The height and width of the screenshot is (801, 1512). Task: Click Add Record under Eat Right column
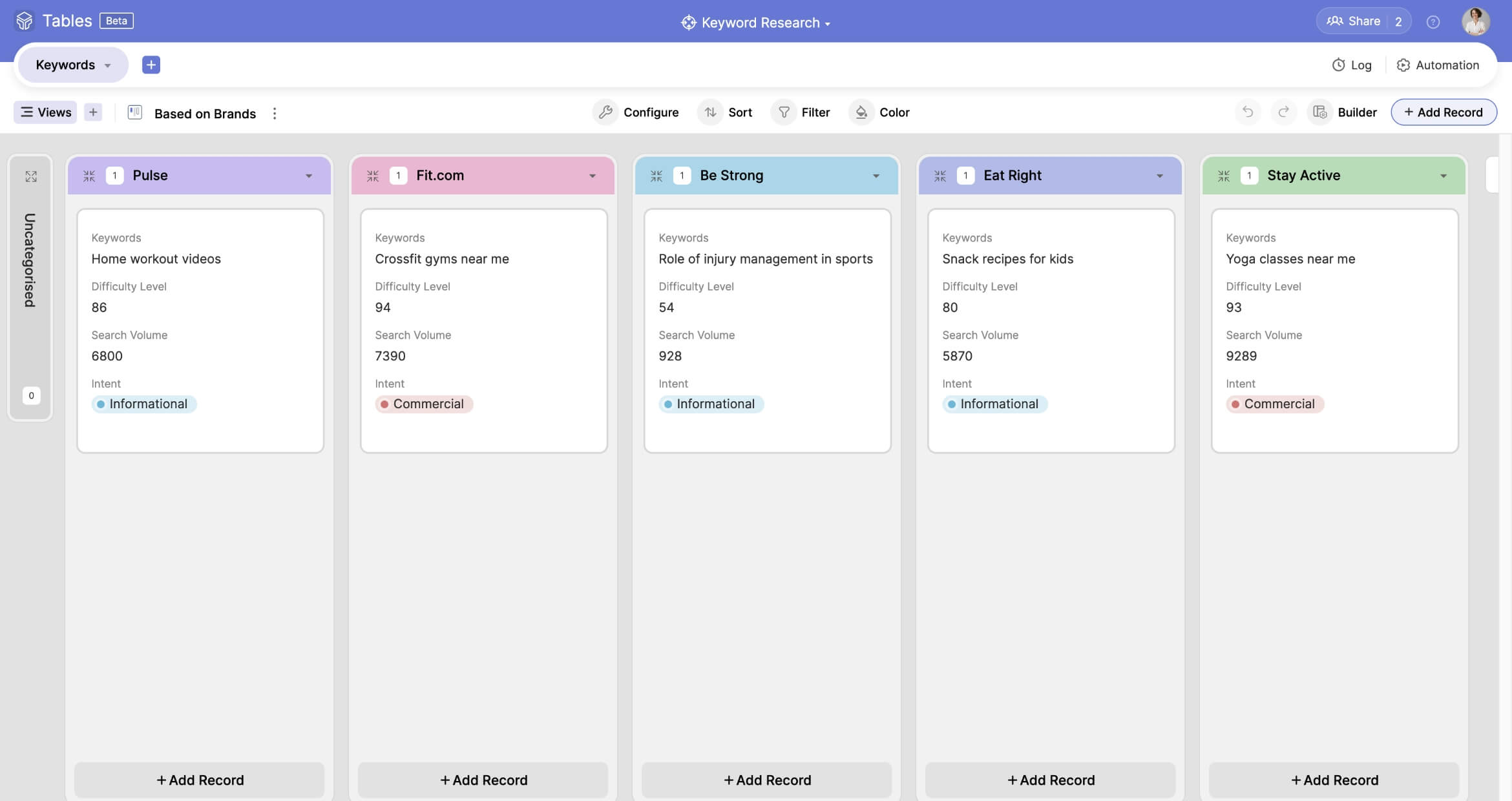pos(1051,780)
